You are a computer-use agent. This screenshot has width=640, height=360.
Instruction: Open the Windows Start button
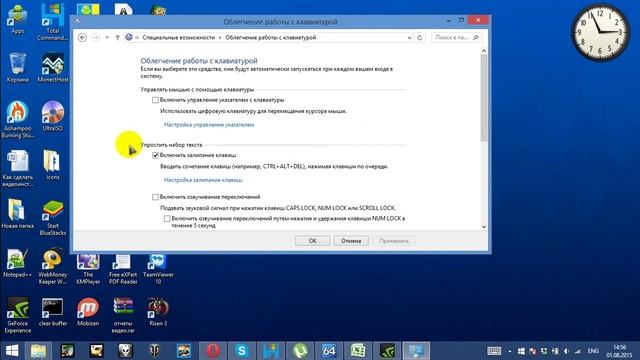click(12, 351)
